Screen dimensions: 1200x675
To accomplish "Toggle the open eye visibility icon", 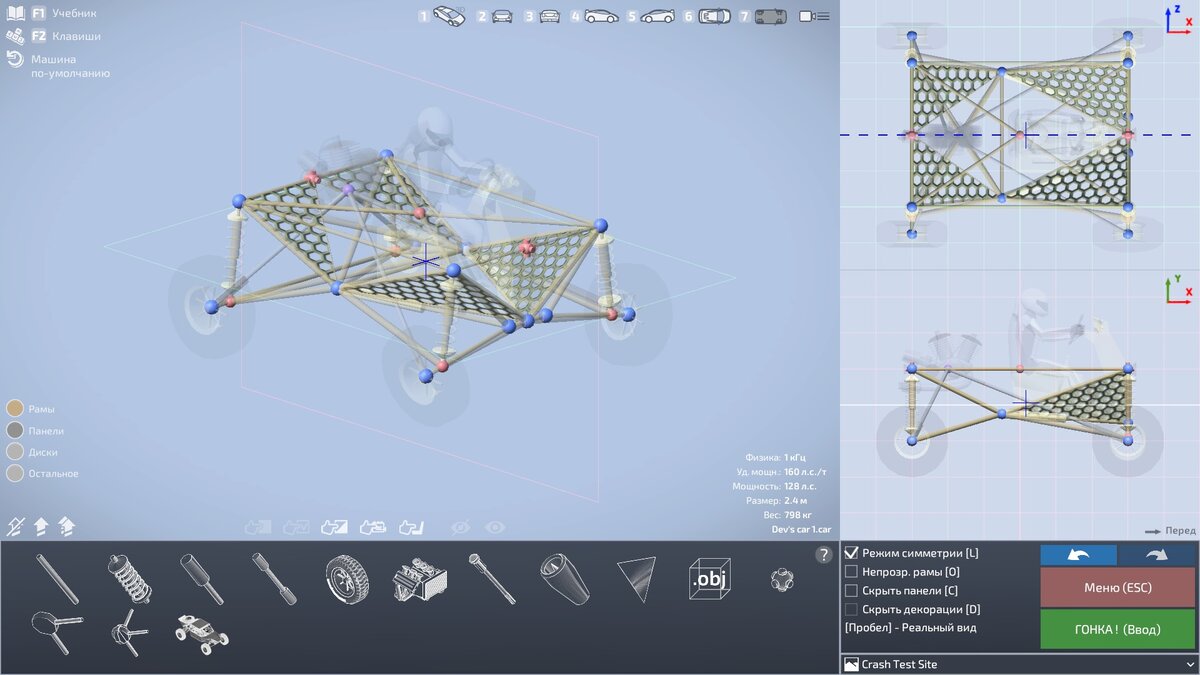I will [x=494, y=526].
